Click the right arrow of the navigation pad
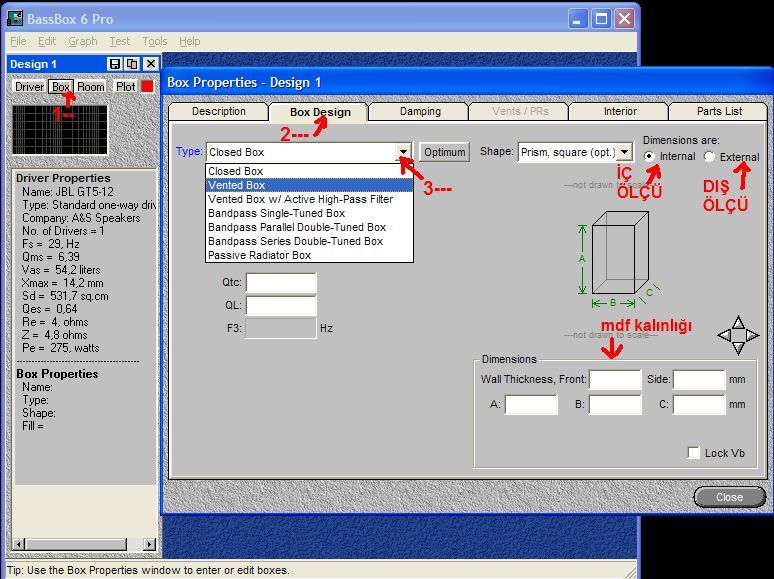Viewport: 774px width, 579px height. pos(751,335)
